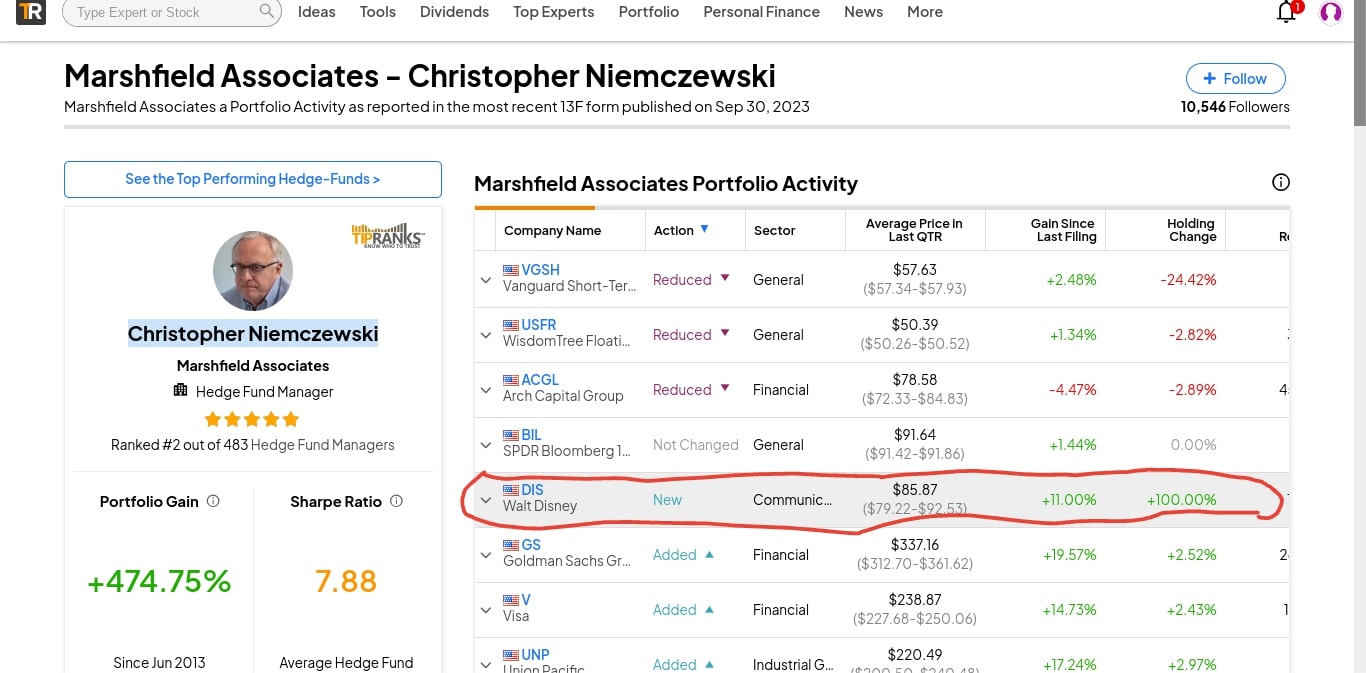Expand the Walt Disney row chevron
The height and width of the screenshot is (673, 1366).
click(x=486, y=500)
